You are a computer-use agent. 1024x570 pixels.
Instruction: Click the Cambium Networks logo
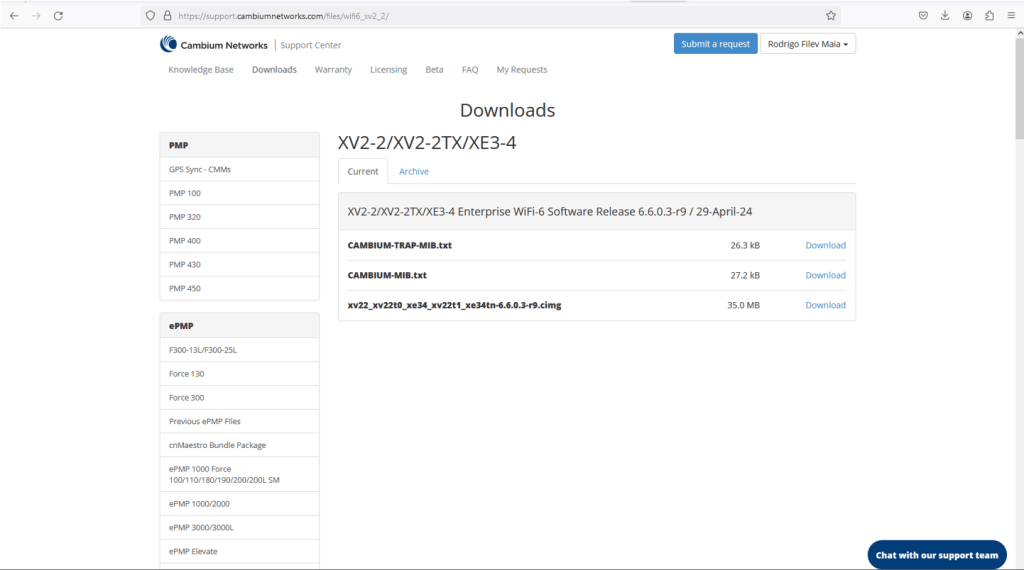(214, 44)
